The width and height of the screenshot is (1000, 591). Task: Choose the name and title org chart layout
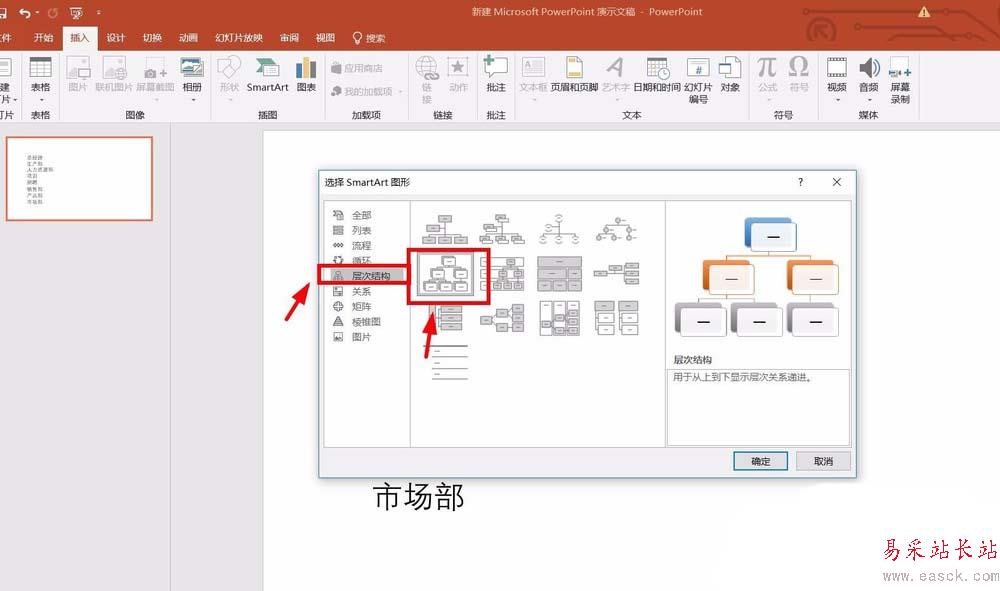pyautogui.click(x=503, y=230)
